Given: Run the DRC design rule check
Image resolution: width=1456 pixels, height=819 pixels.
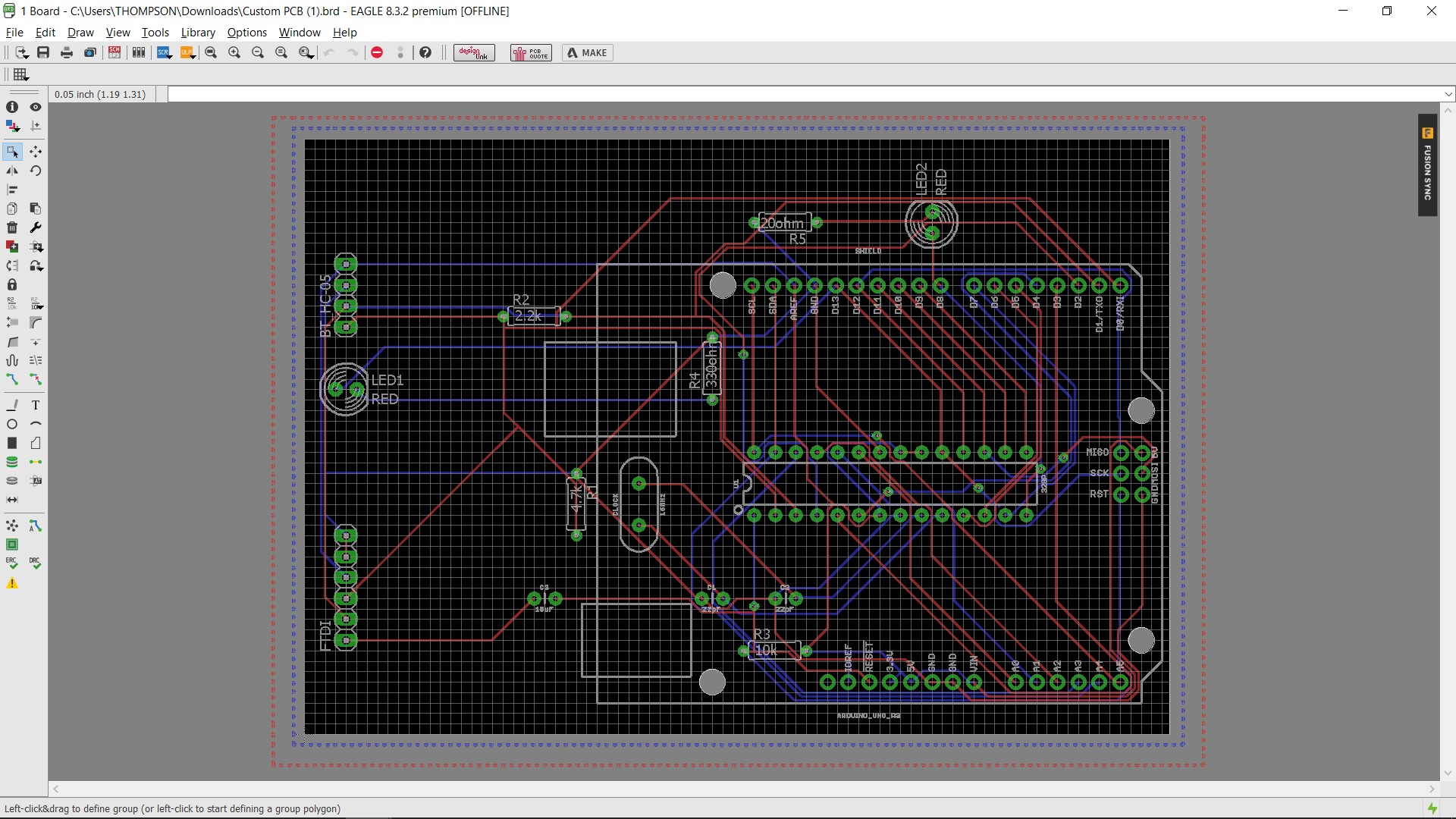Looking at the screenshot, I should coord(36,563).
